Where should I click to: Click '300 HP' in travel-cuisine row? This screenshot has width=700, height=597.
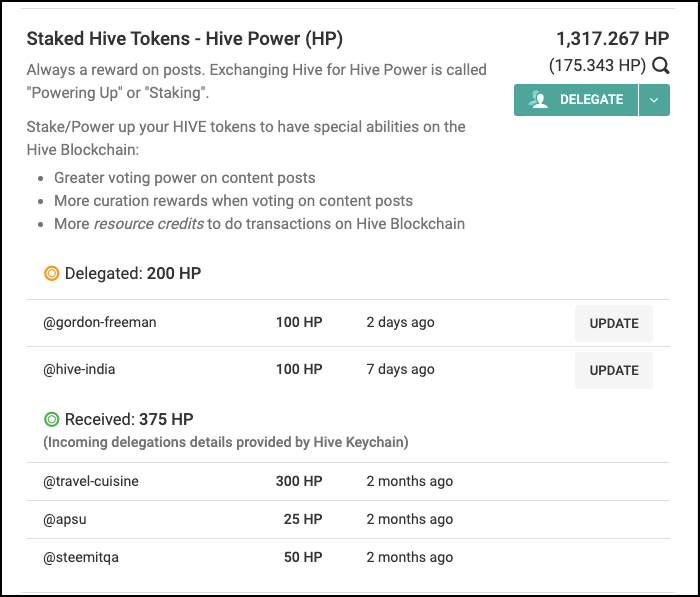pyautogui.click(x=299, y=481)
